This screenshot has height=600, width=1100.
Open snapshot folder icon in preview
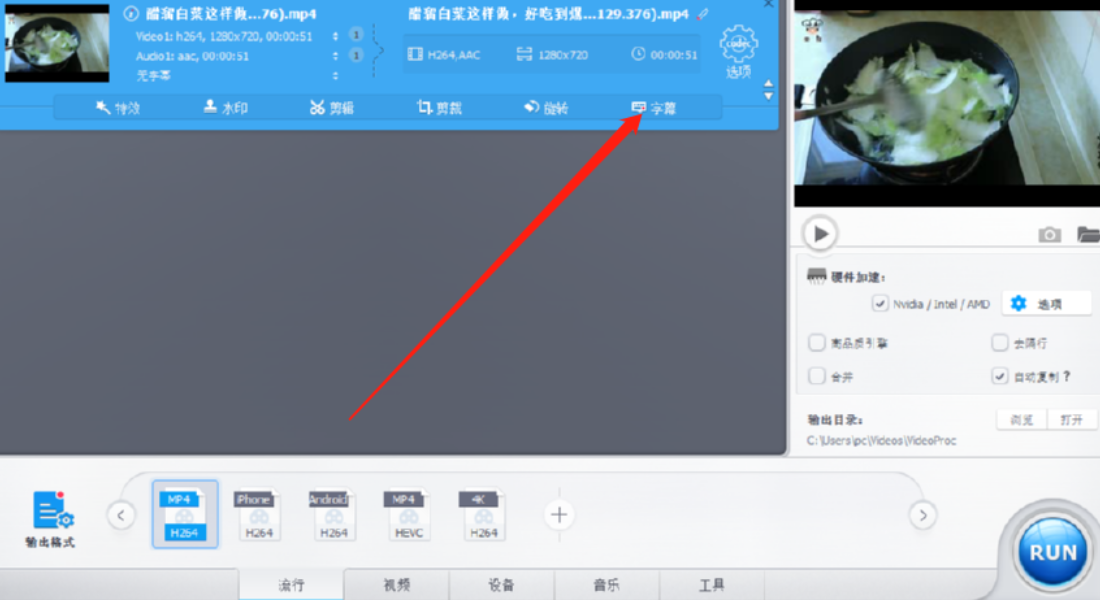[x=1089, y=234]
